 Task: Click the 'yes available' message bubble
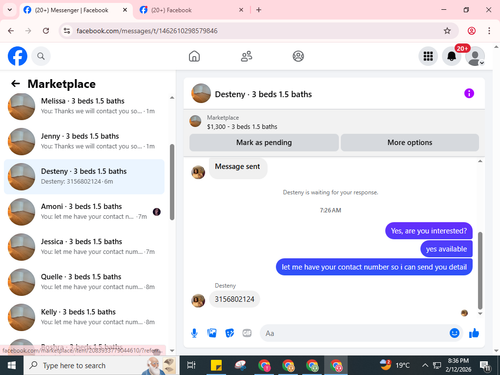pos(446,249)
